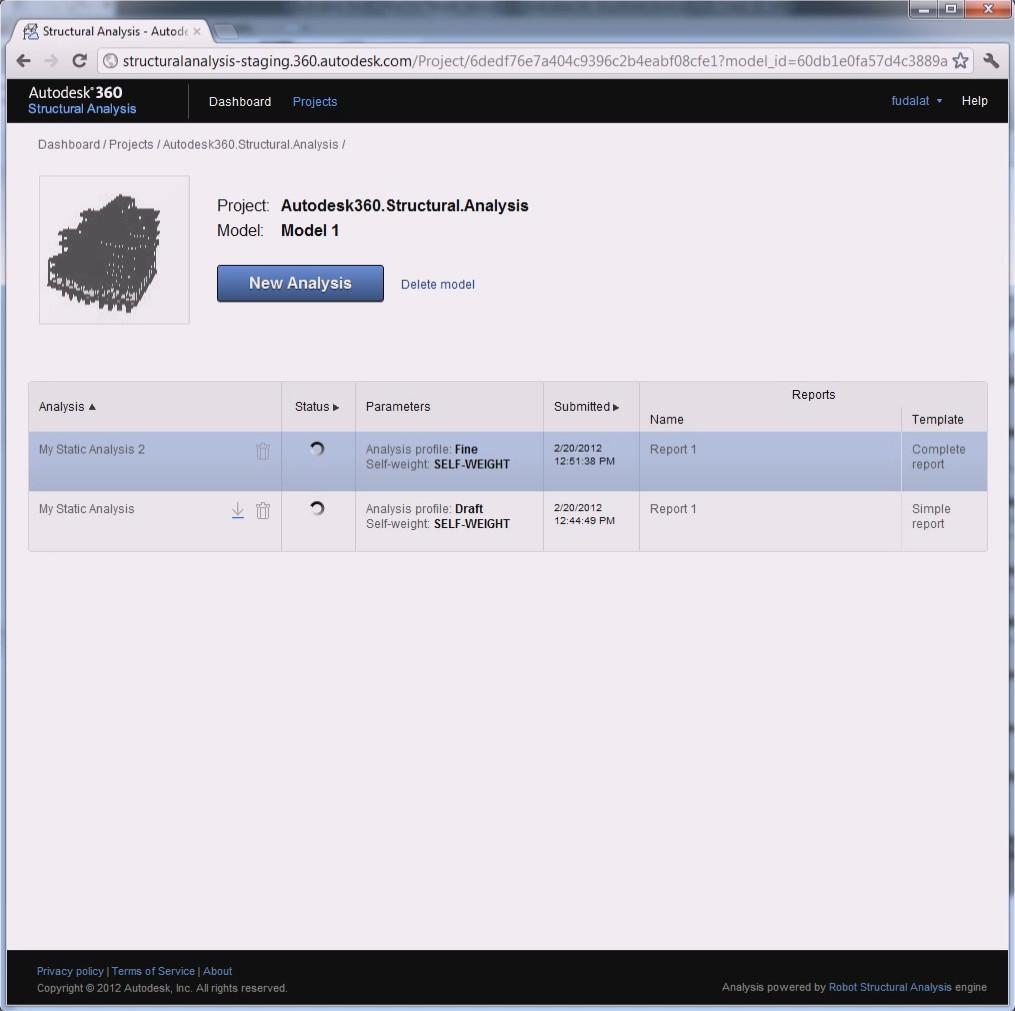Open Projects in top navigation
Image resolution: width=1015 pixels, height=1011 pixels.
tap(315, 102)
